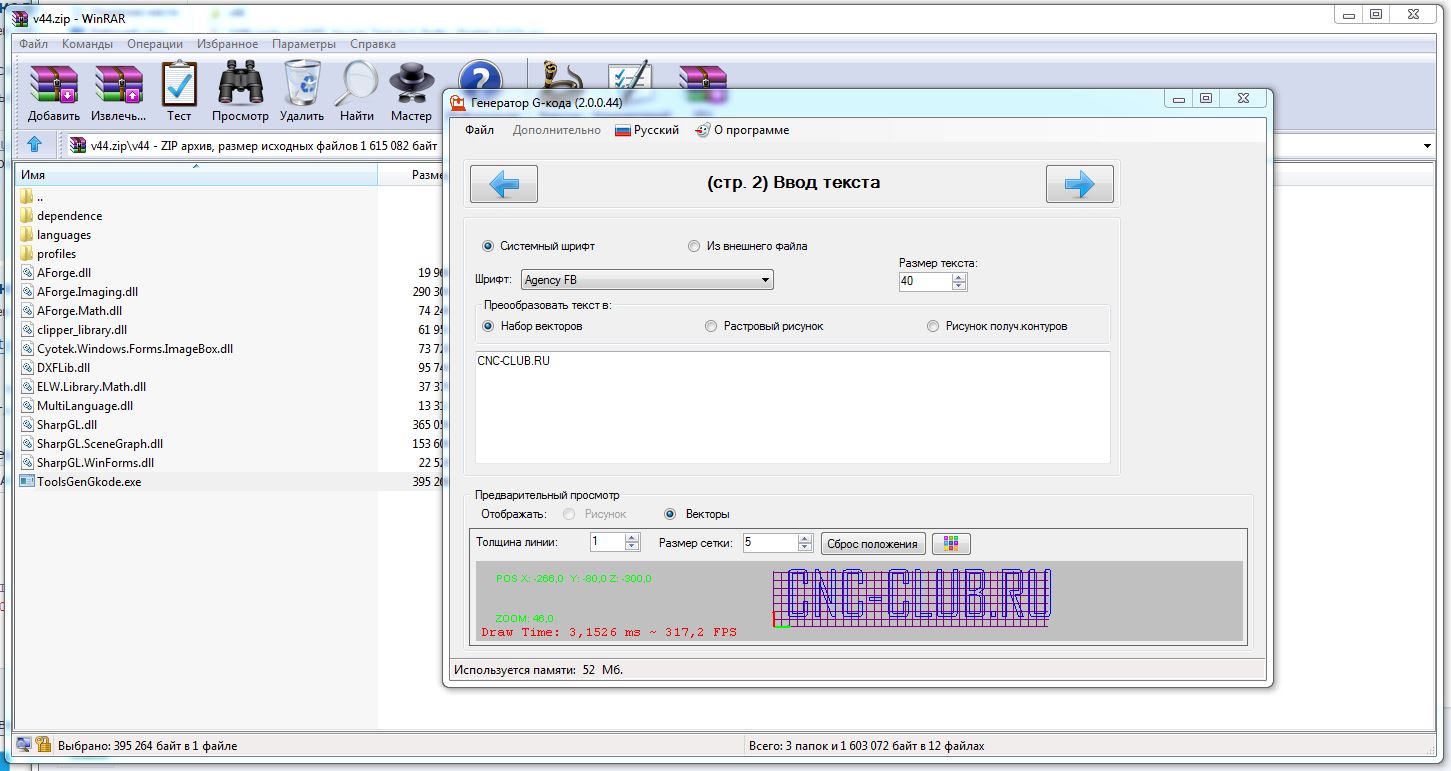Select the Векторы preview display radio

(x=670, y=514)
